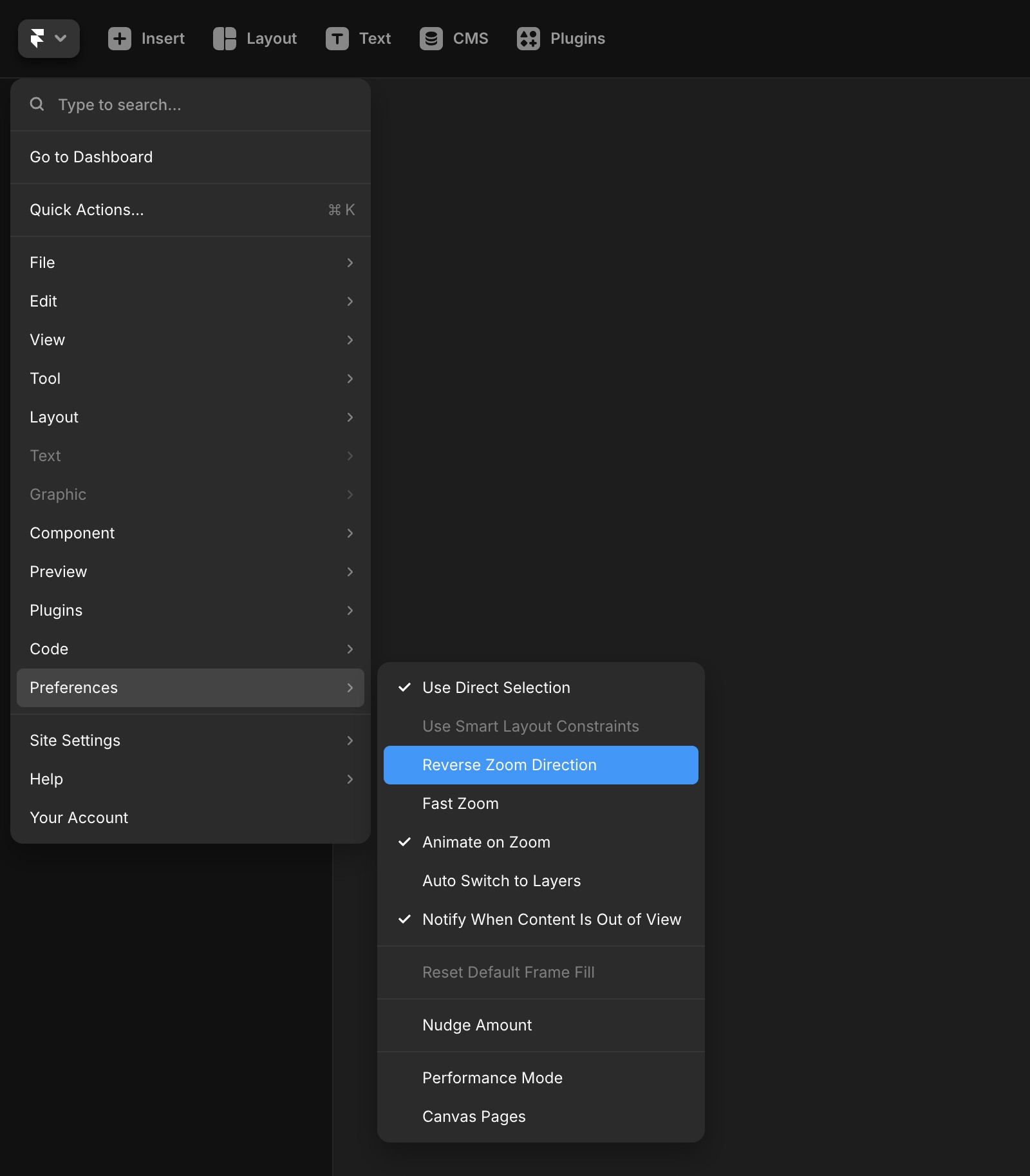Open Nudge Amount setting
This screenshot has width=1030, height=1176.
point(541,1025)
